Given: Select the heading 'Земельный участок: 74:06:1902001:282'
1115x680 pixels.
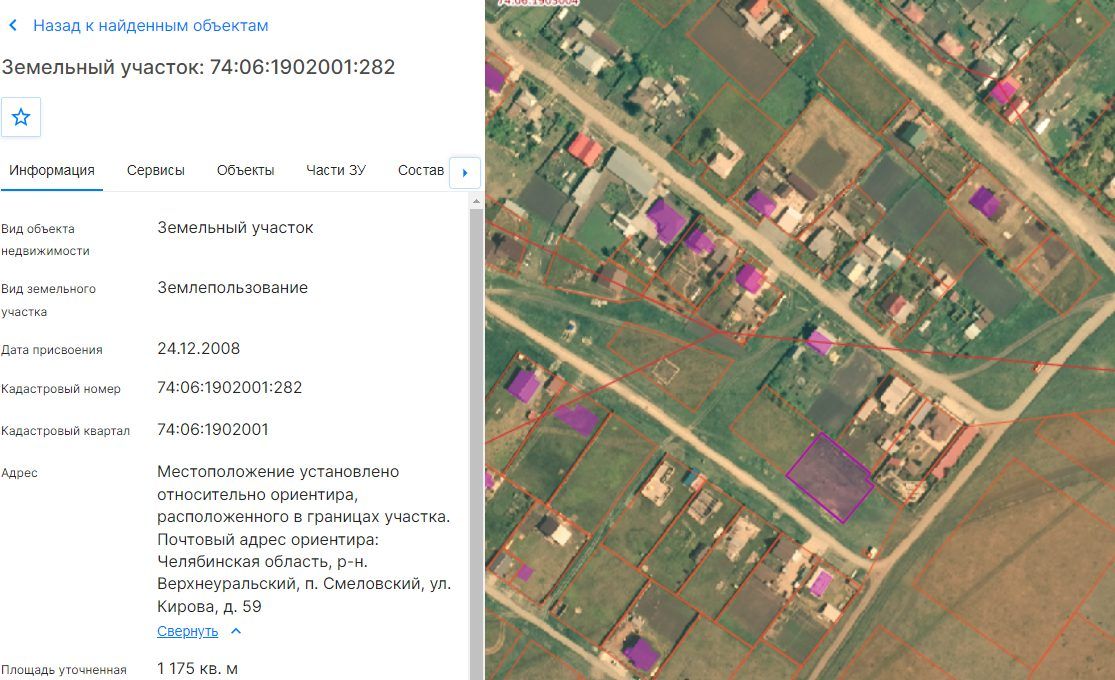Looking at the screenshot, I should (198, 67).
